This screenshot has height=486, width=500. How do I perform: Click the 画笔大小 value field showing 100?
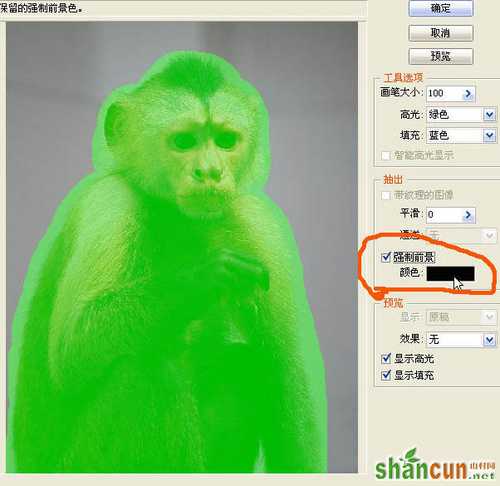click(x=444, y=94)
